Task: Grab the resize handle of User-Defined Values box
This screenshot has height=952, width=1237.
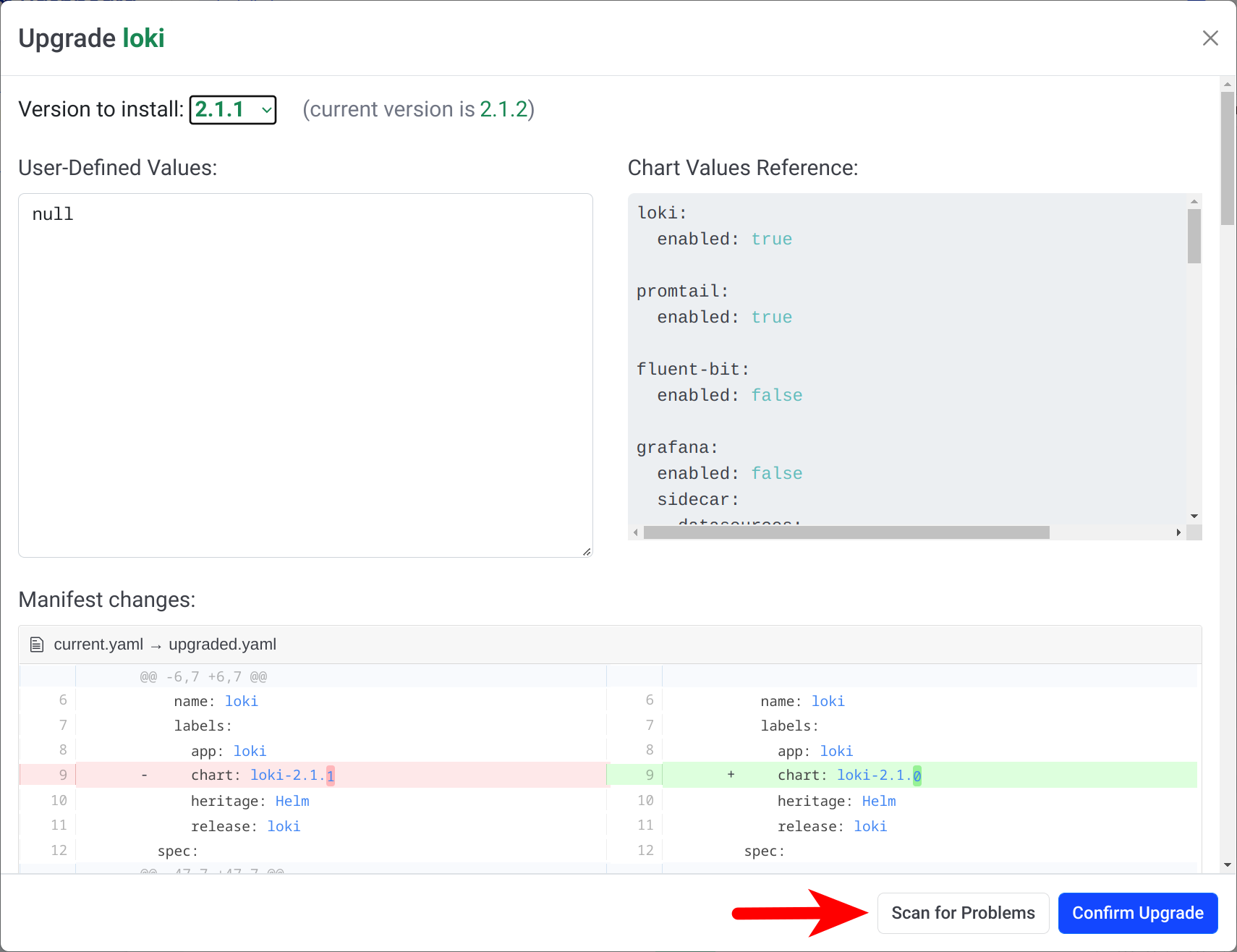Action: pos(587,551)
